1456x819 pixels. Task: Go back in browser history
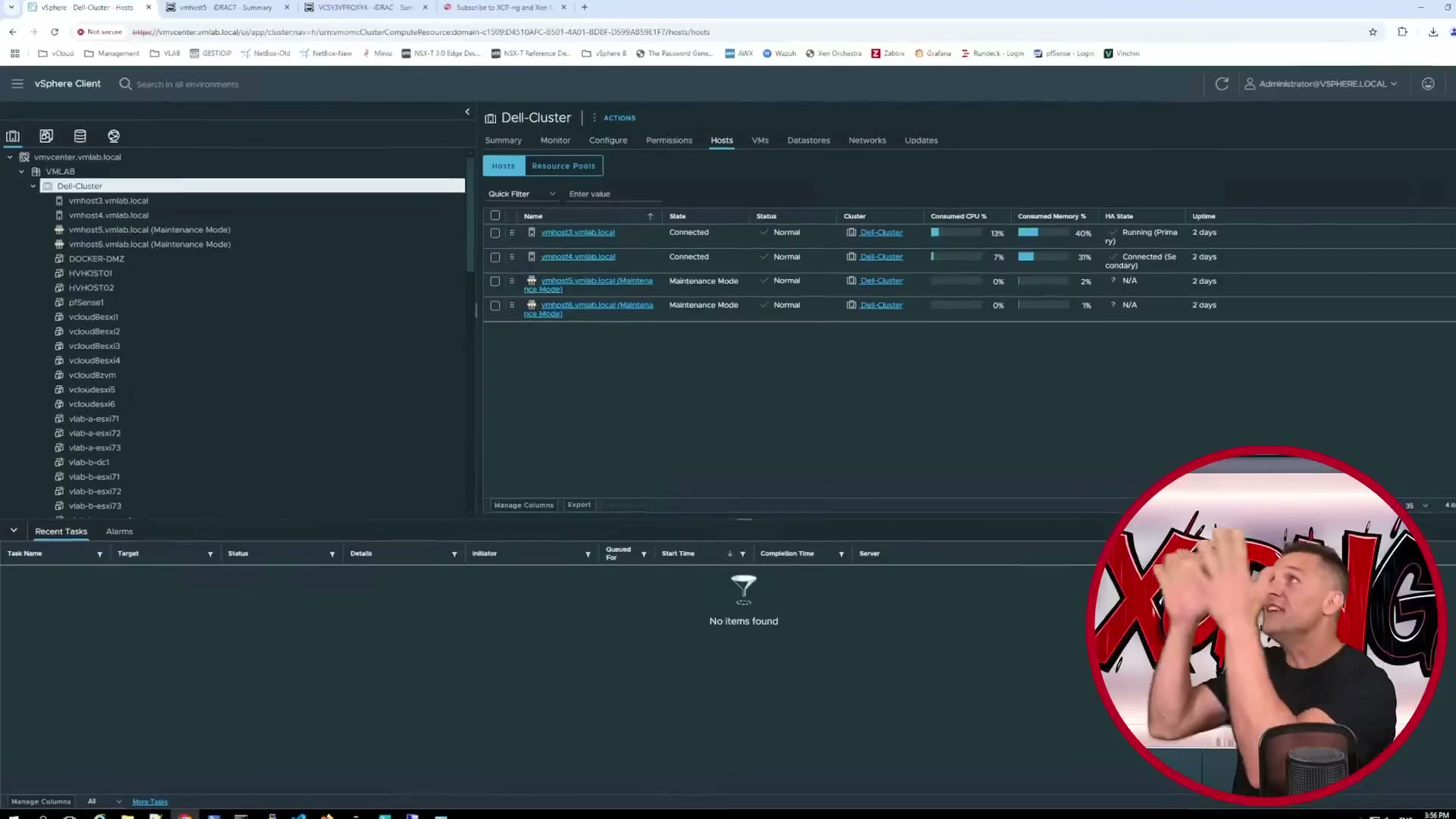click(x=13, y=32)
